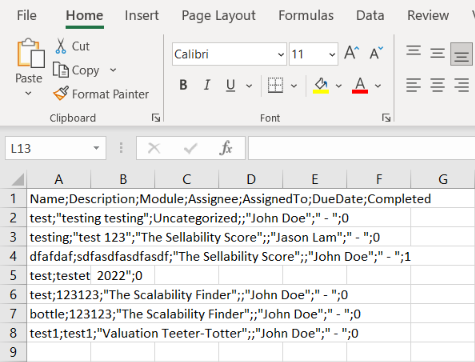Select row 5 header
Screen dimensions: 475x362
tap(13, 275)
